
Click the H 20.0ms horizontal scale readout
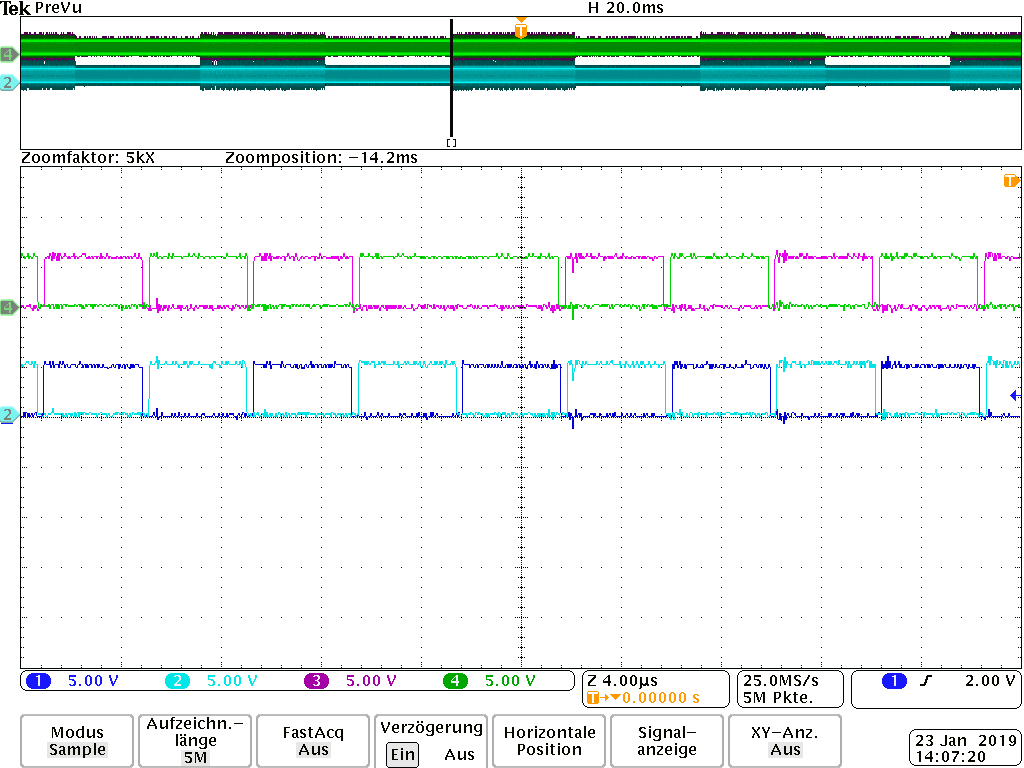click(x=626, y=8)
